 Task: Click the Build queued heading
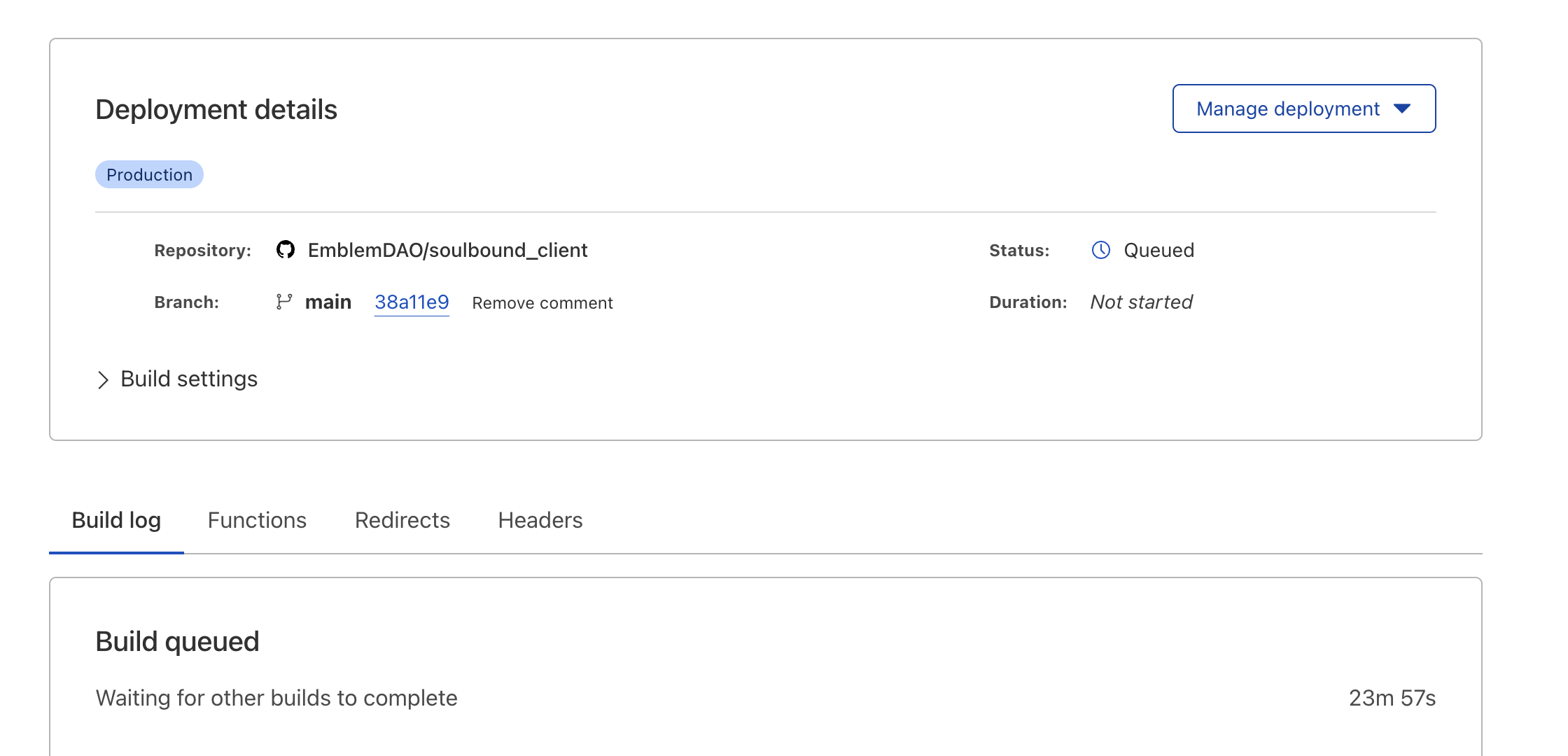pyautogui.click(x=178, y=640)
